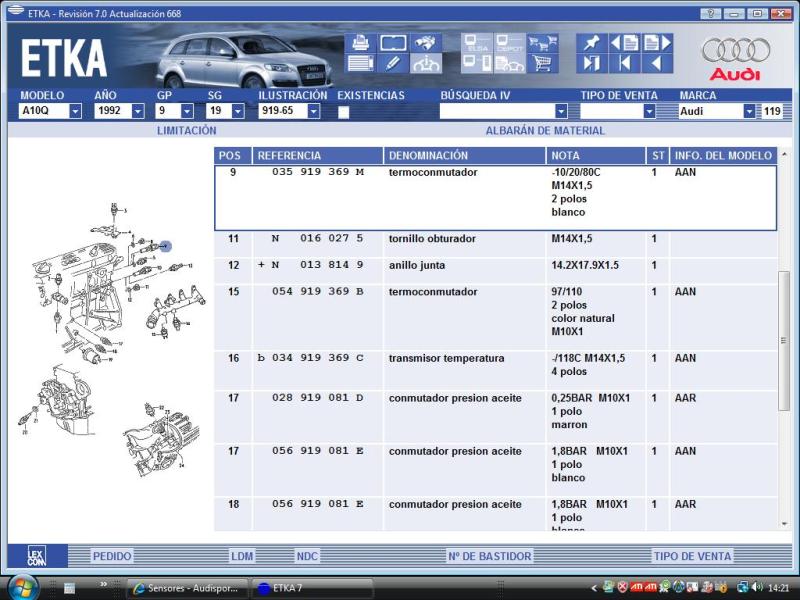This screenshot has height=600, width=800.
Task: Click the REFERENCIA column header
Action: 317,156
